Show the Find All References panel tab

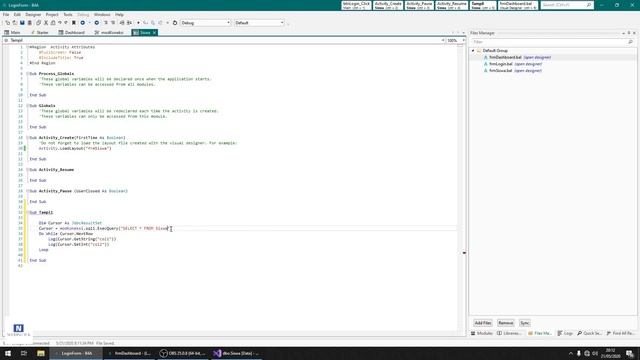point(620,333)
